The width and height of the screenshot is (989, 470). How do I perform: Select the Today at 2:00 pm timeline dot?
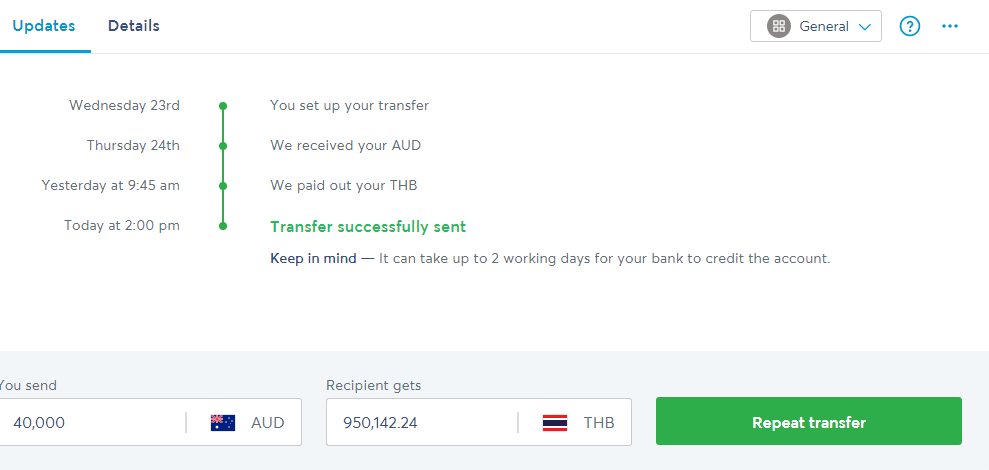[223, 226]
